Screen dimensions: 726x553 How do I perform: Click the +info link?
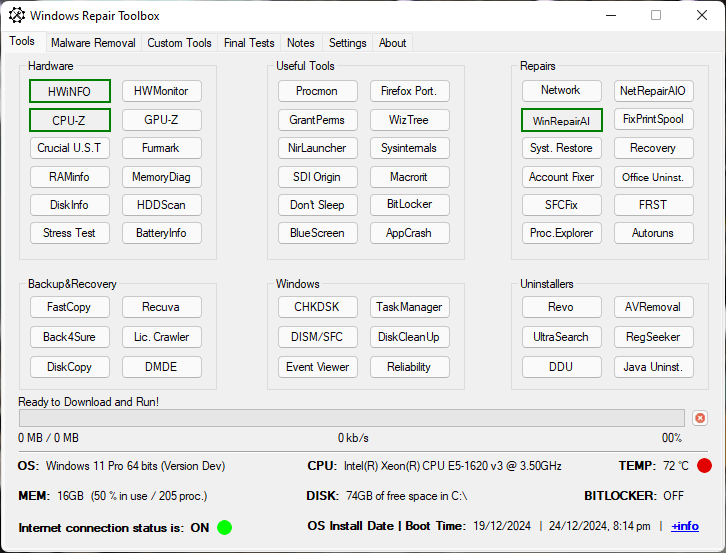pyautogui.click(x=685, y=526)
